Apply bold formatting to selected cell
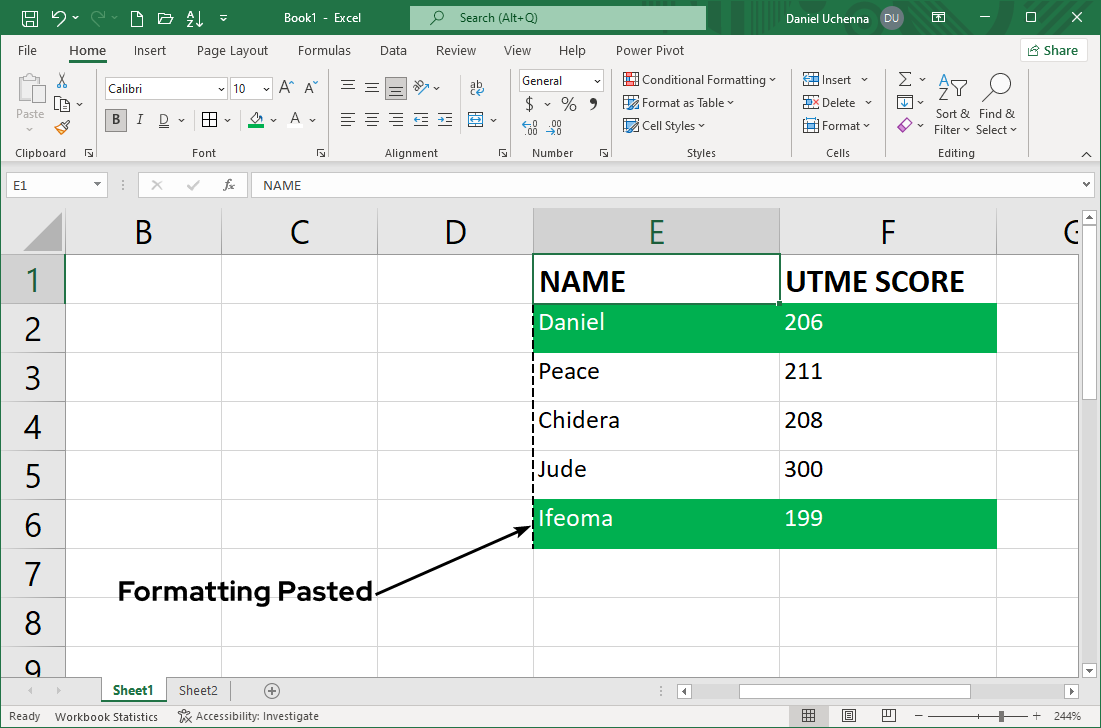This screenshot has width=1101, height=728. pos(115,119)
